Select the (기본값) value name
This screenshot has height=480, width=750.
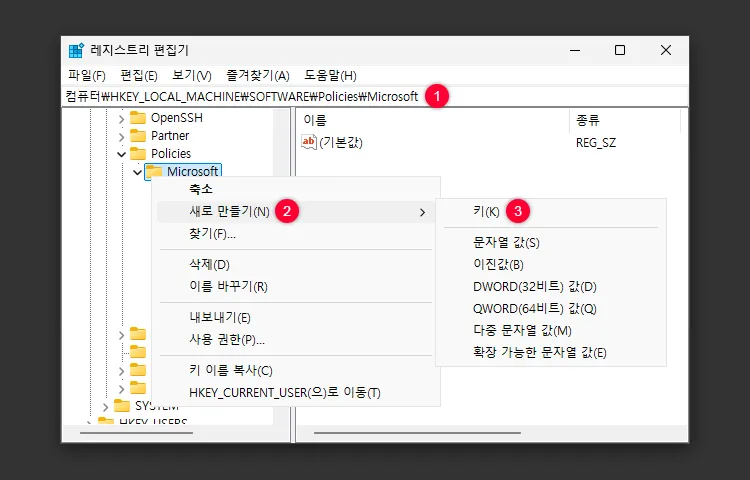(341, 142)
